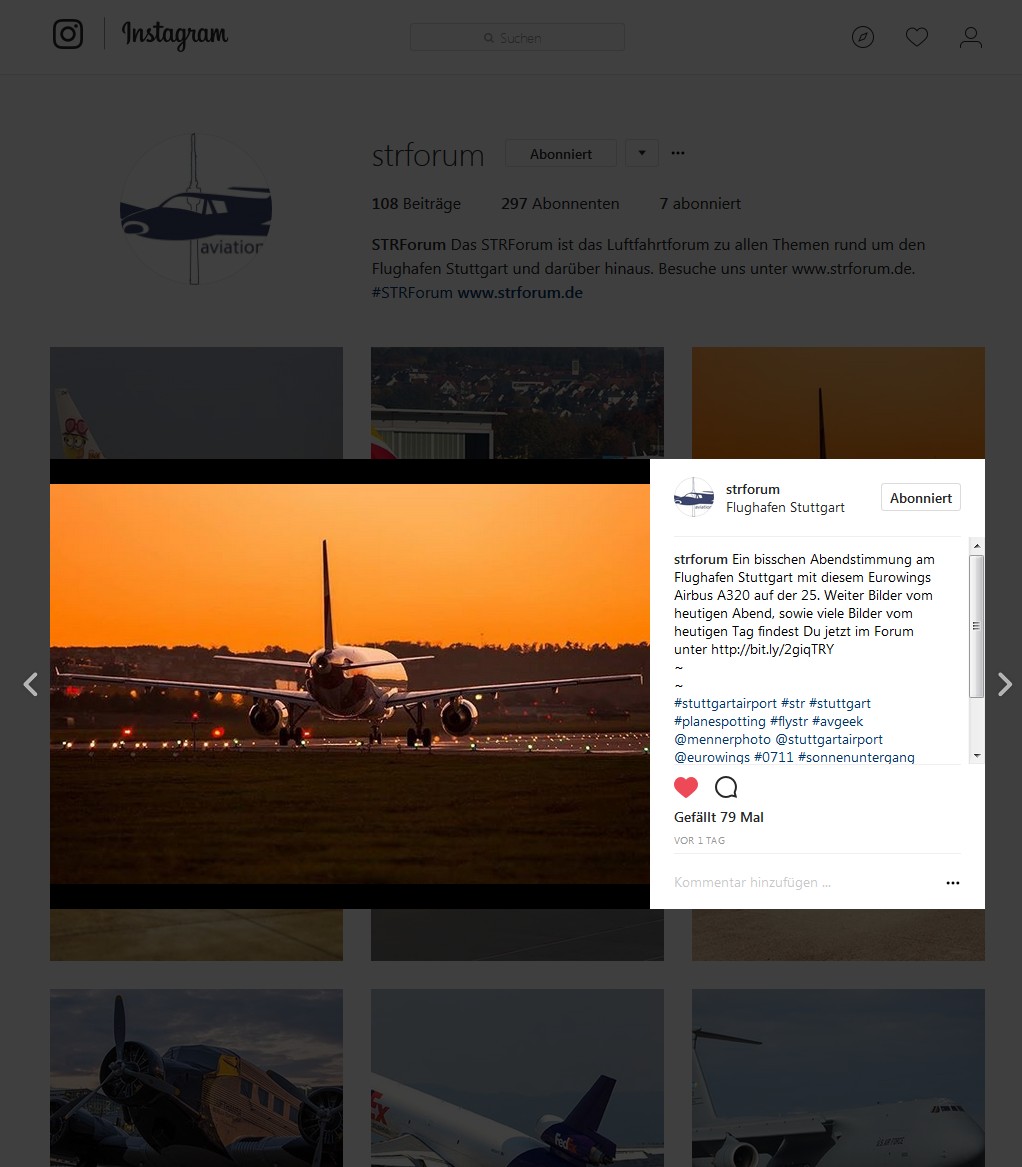Screen dimensions: 1022x1167
Task: Expand the suggested accounts dropdown arrow
Action: point(642,153)
